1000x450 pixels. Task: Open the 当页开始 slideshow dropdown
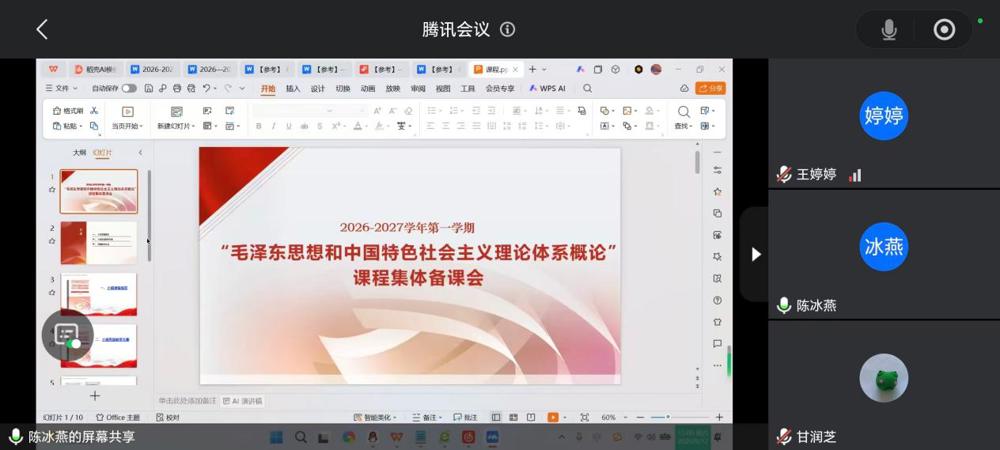click(128, 126)
